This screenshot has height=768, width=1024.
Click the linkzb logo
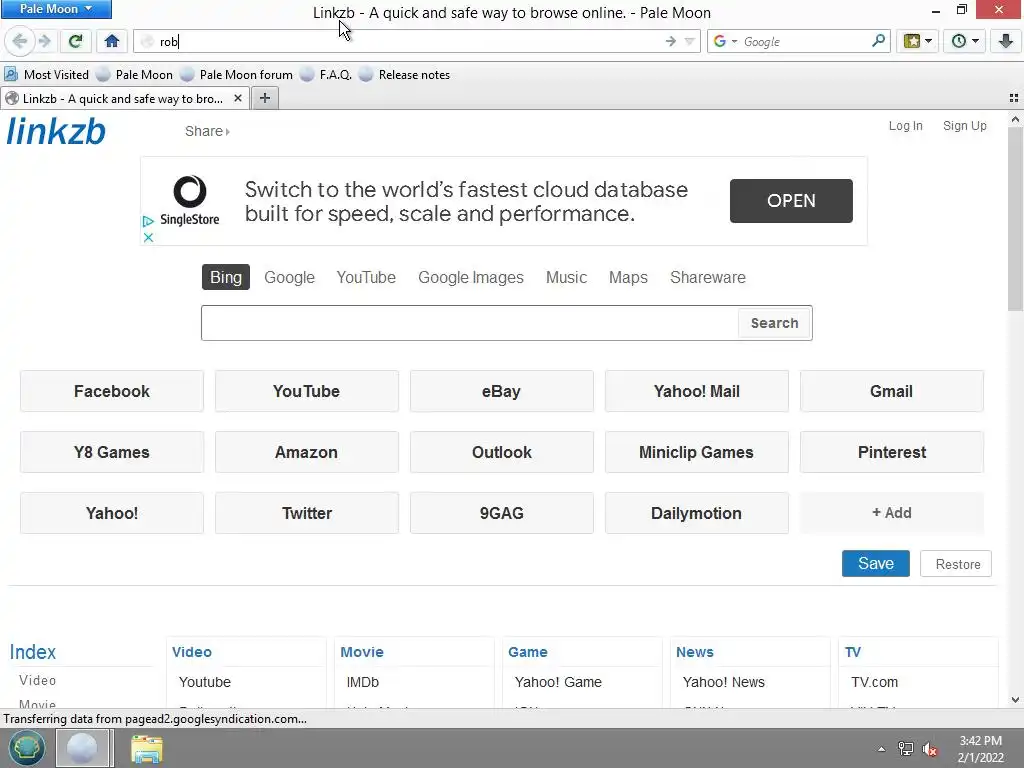click(56, 131)
